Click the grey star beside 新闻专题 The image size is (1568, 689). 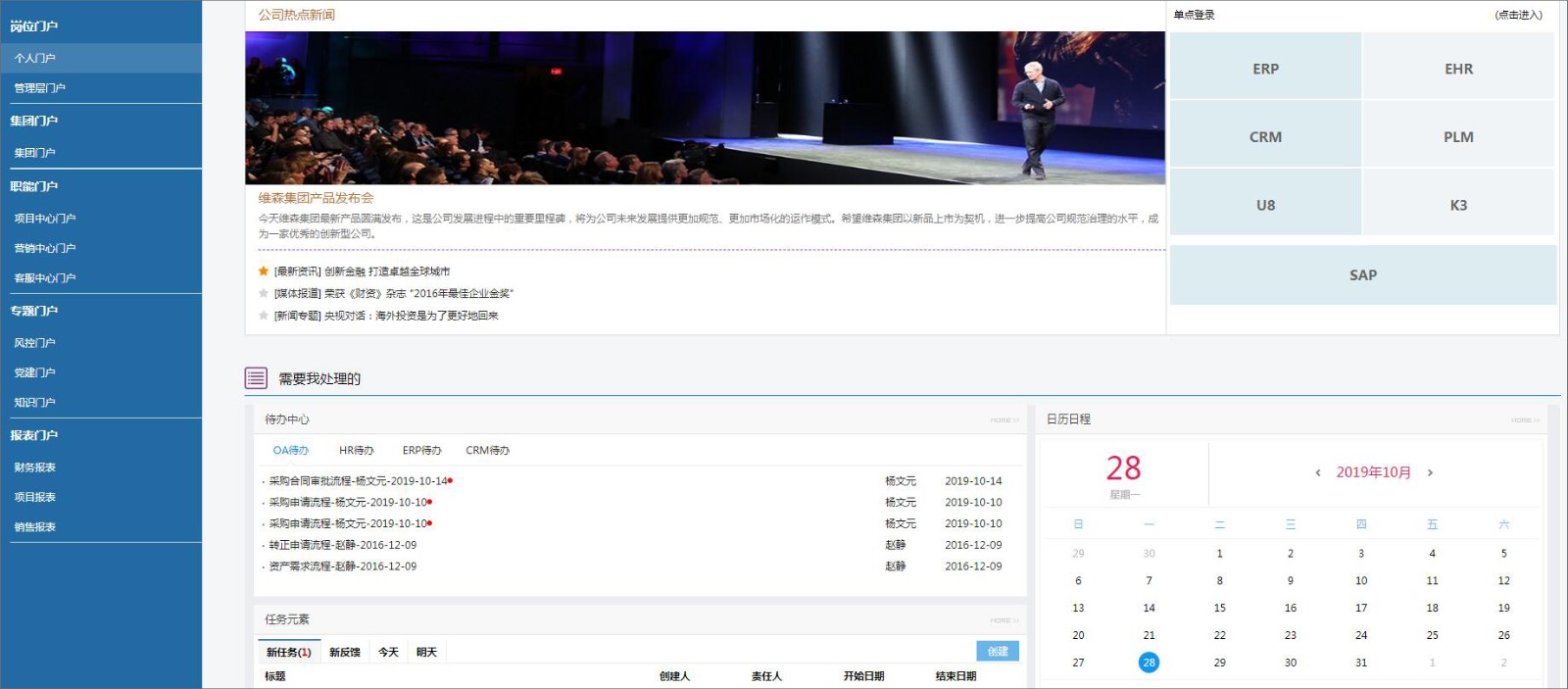pos(263,316)
